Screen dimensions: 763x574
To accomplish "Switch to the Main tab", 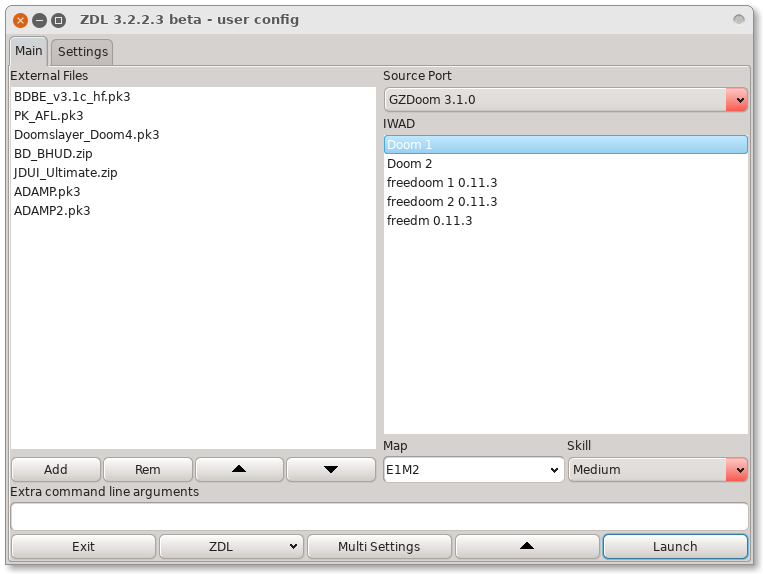I will click(x=28, y=51).
